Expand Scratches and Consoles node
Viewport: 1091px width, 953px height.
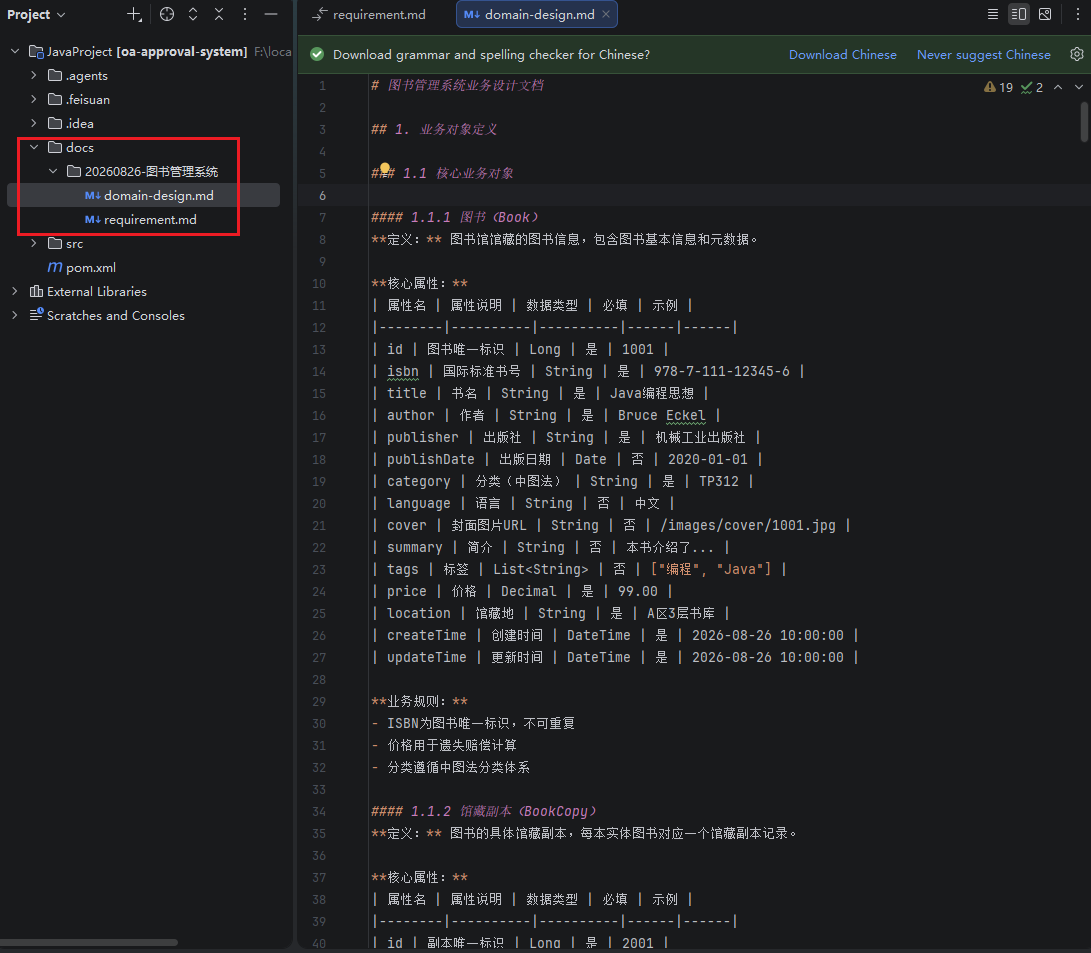click(15, 315)
